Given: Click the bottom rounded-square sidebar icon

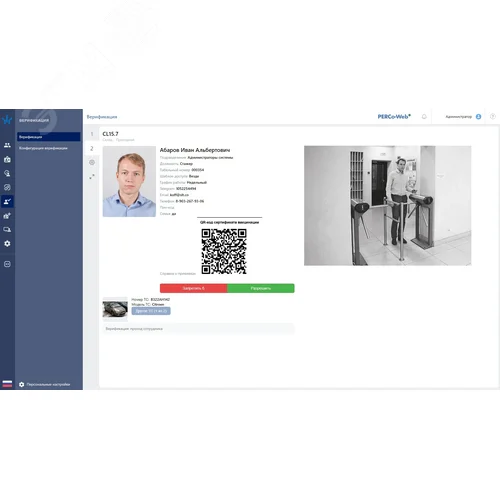Looking at the screenshot, I should click(x=7, y=264).
